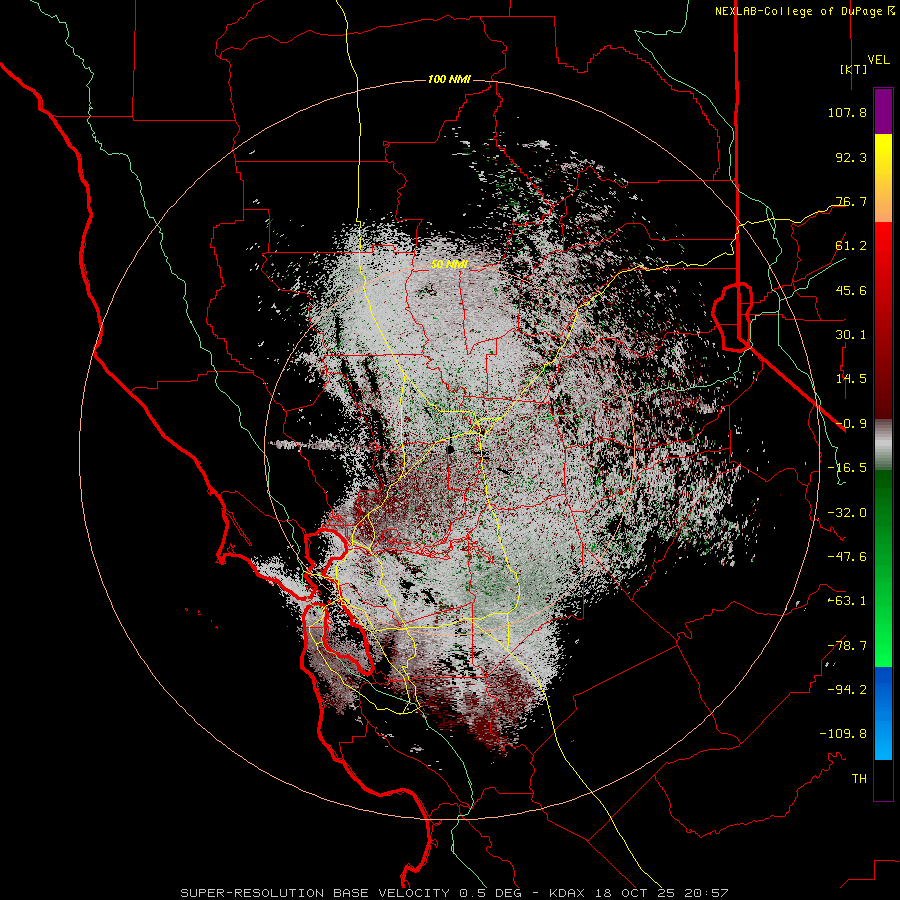Click the -63.1 velocity scale value
900x900 pixels.
pos(847,601)
